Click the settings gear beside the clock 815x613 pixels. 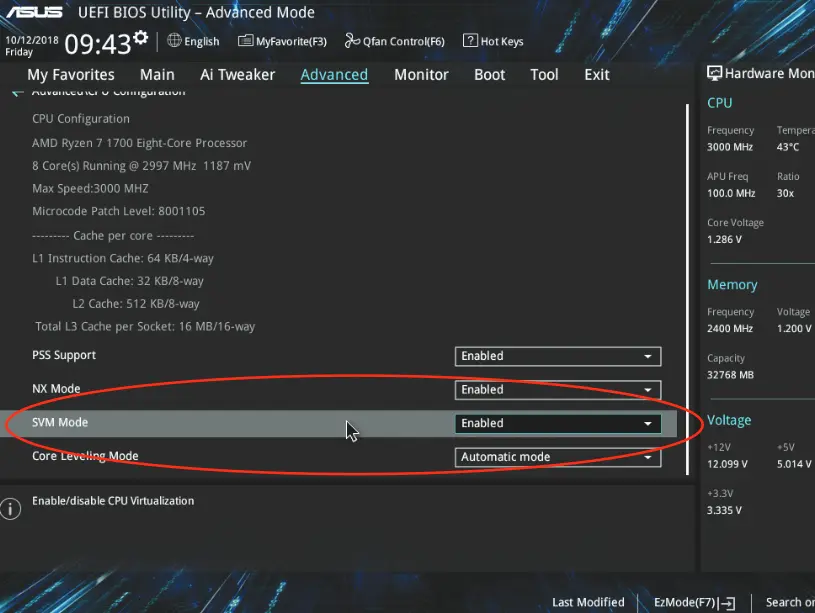139,39
